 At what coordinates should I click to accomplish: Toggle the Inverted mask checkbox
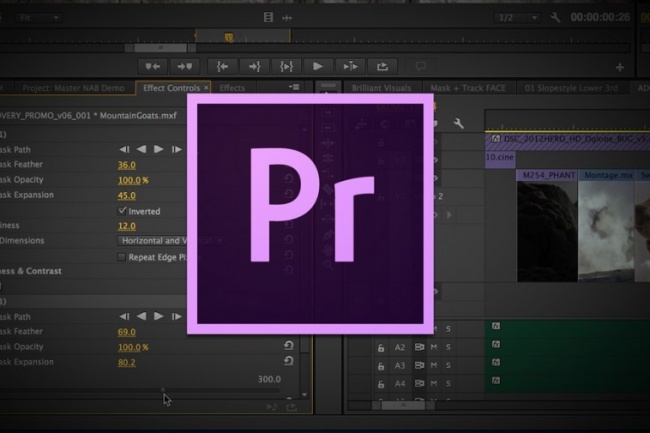pyautogui.click(x=122, y=211)
